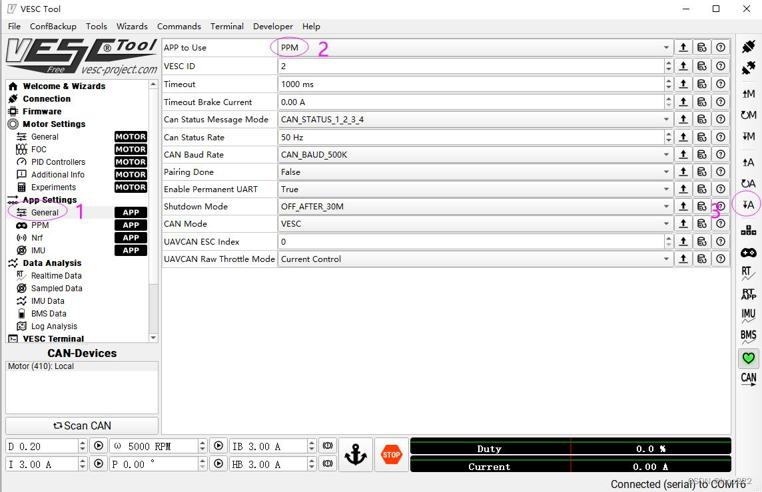The height and width of the screenshot is (492, 762).
Task: Write motor configuration (↓M icon)
Action: (x=748, y=136)
